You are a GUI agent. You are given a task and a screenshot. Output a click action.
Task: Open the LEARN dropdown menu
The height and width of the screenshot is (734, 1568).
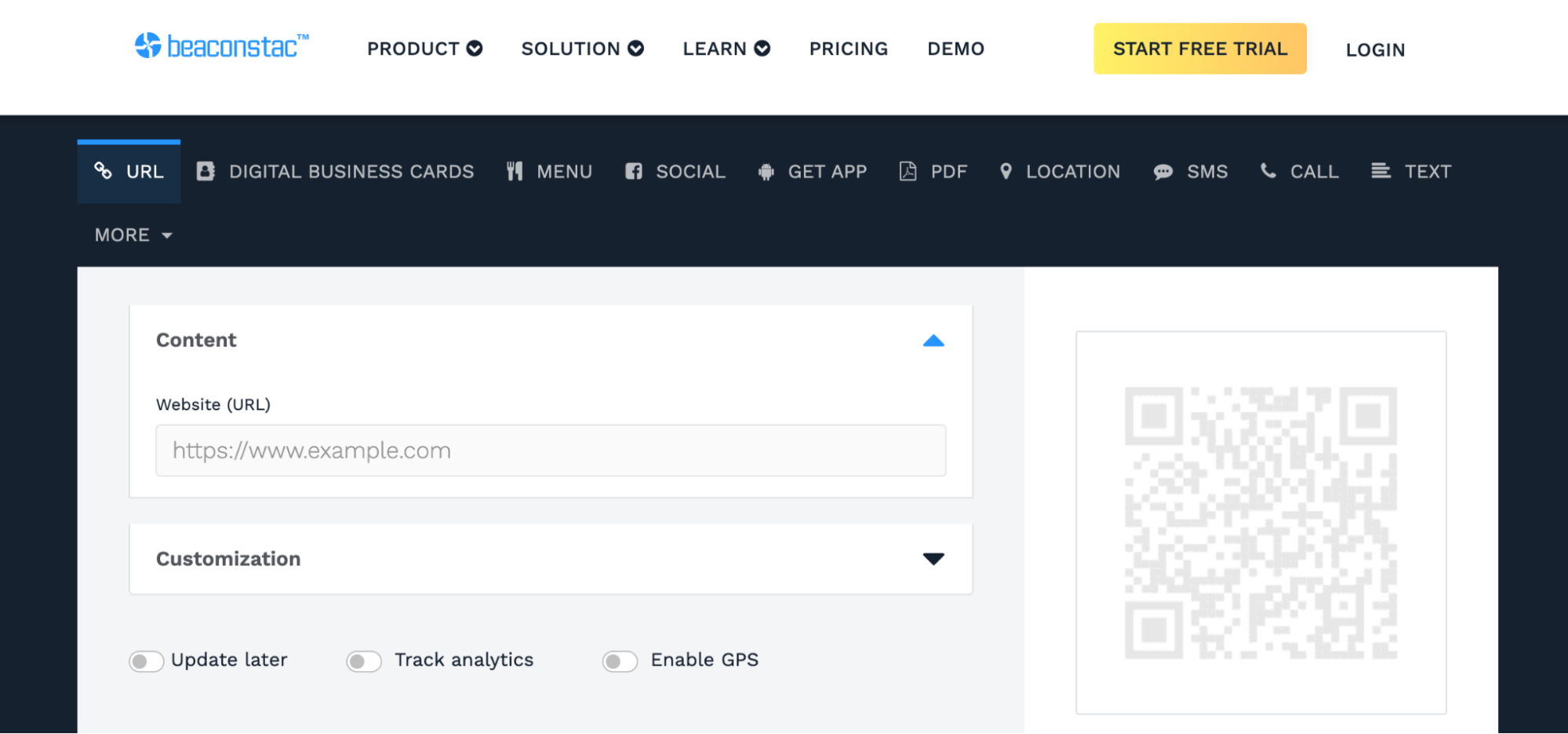[x=726, y=49]
